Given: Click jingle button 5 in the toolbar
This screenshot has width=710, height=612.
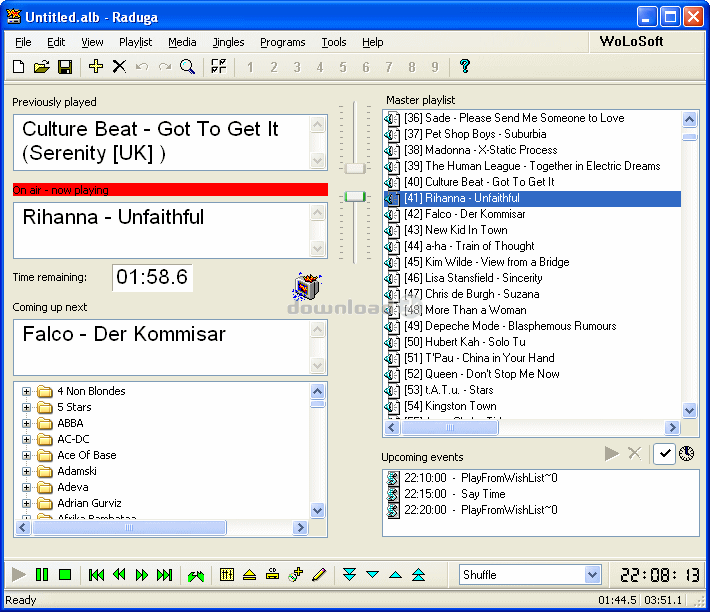Looking at the screenshot, I should click(343, 67).
